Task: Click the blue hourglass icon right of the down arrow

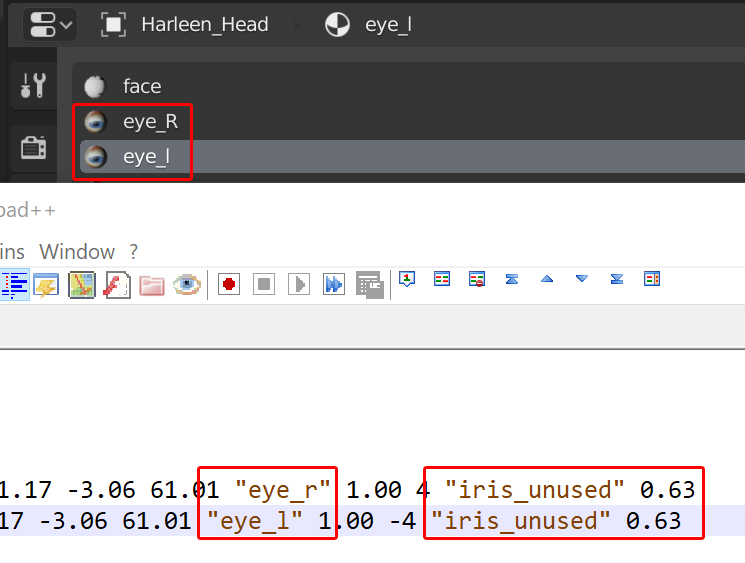Action: [x=617, y=279]
